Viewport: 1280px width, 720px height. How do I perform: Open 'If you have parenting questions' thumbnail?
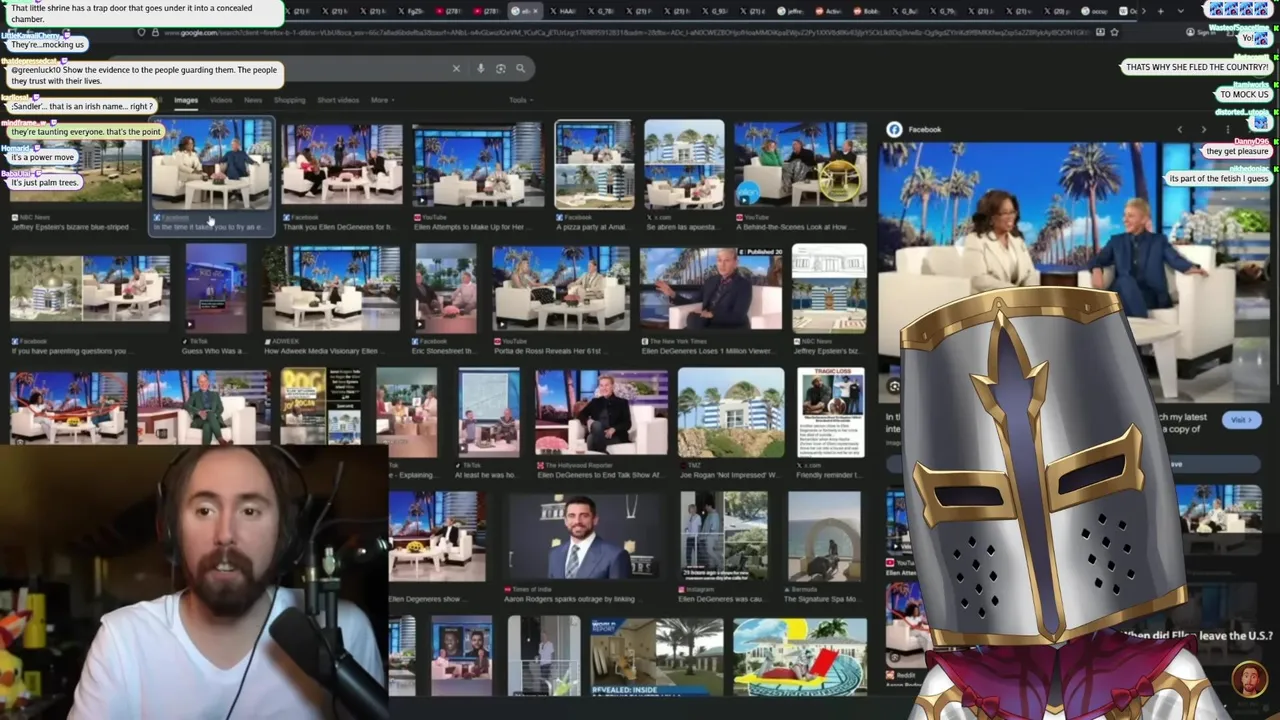tap(90, 289)
